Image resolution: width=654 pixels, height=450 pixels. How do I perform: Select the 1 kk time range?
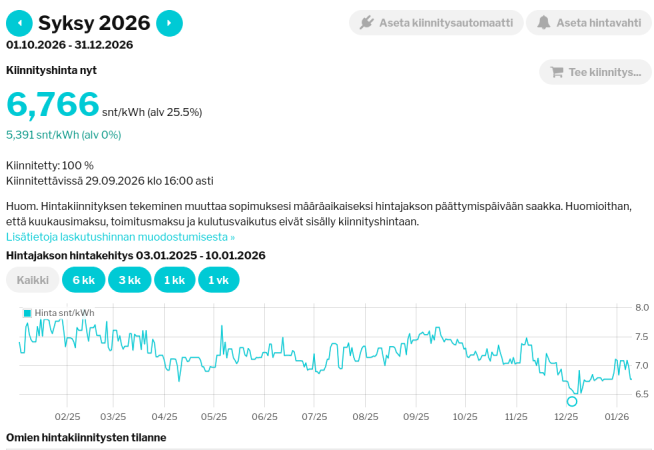point(174,280)
